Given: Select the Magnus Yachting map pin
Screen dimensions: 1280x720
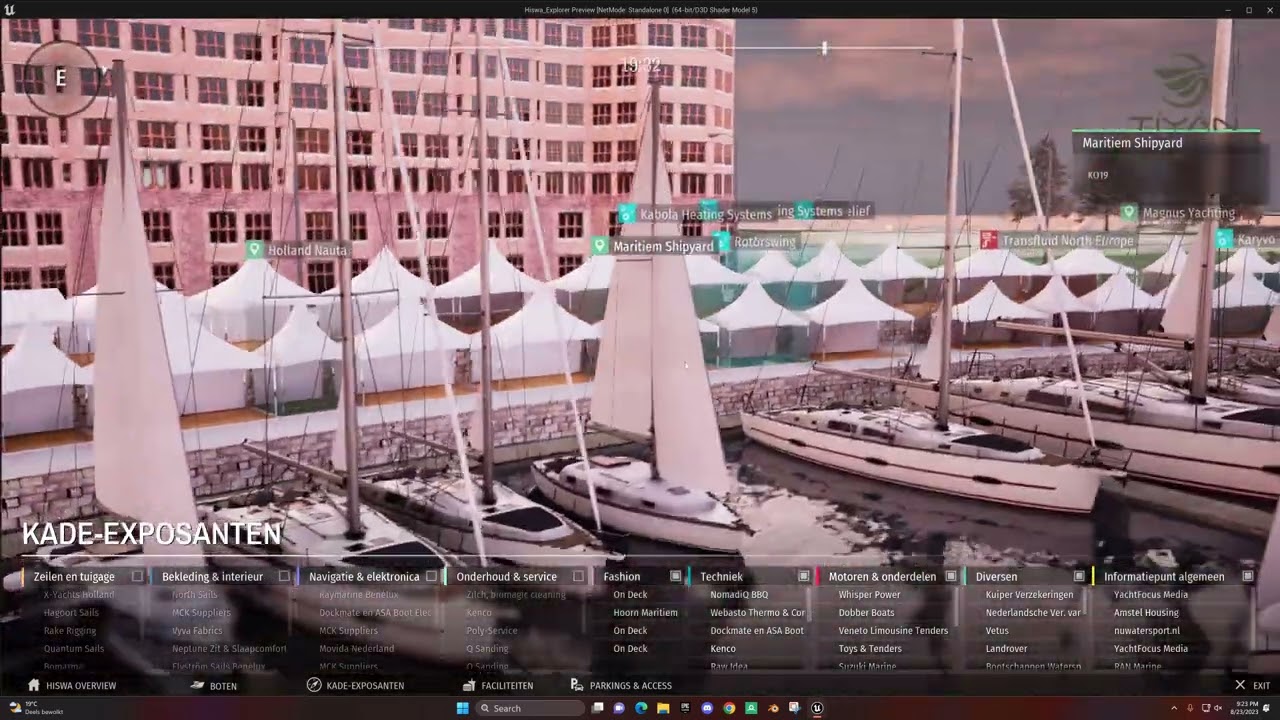Looking at the screenshot, I should coord(1129,213).
